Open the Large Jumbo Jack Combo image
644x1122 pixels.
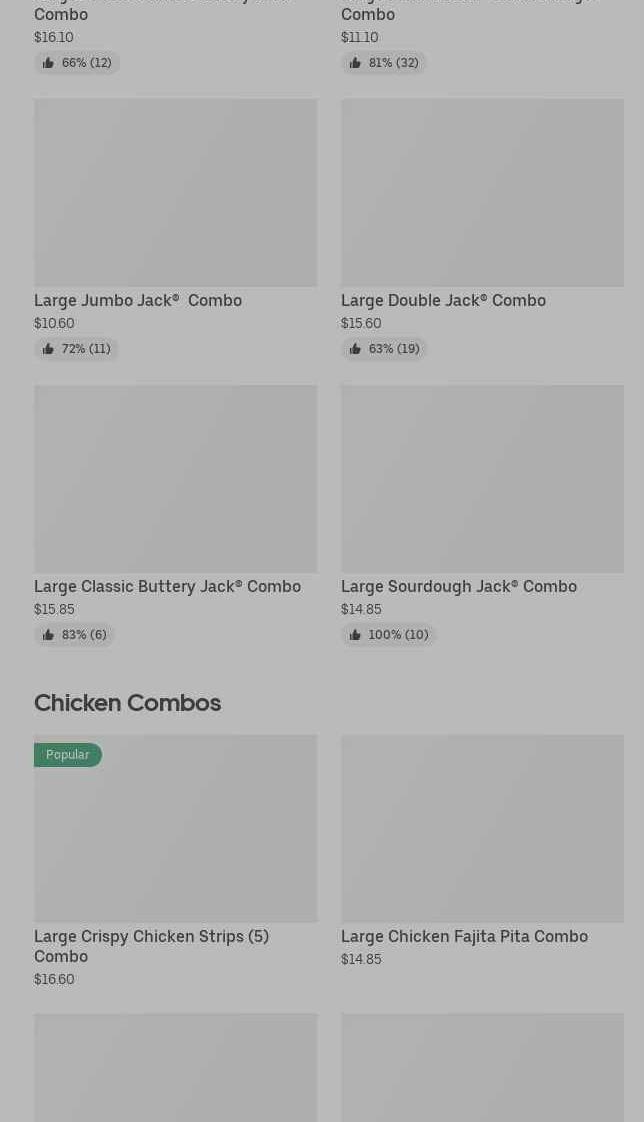(175, 192)
